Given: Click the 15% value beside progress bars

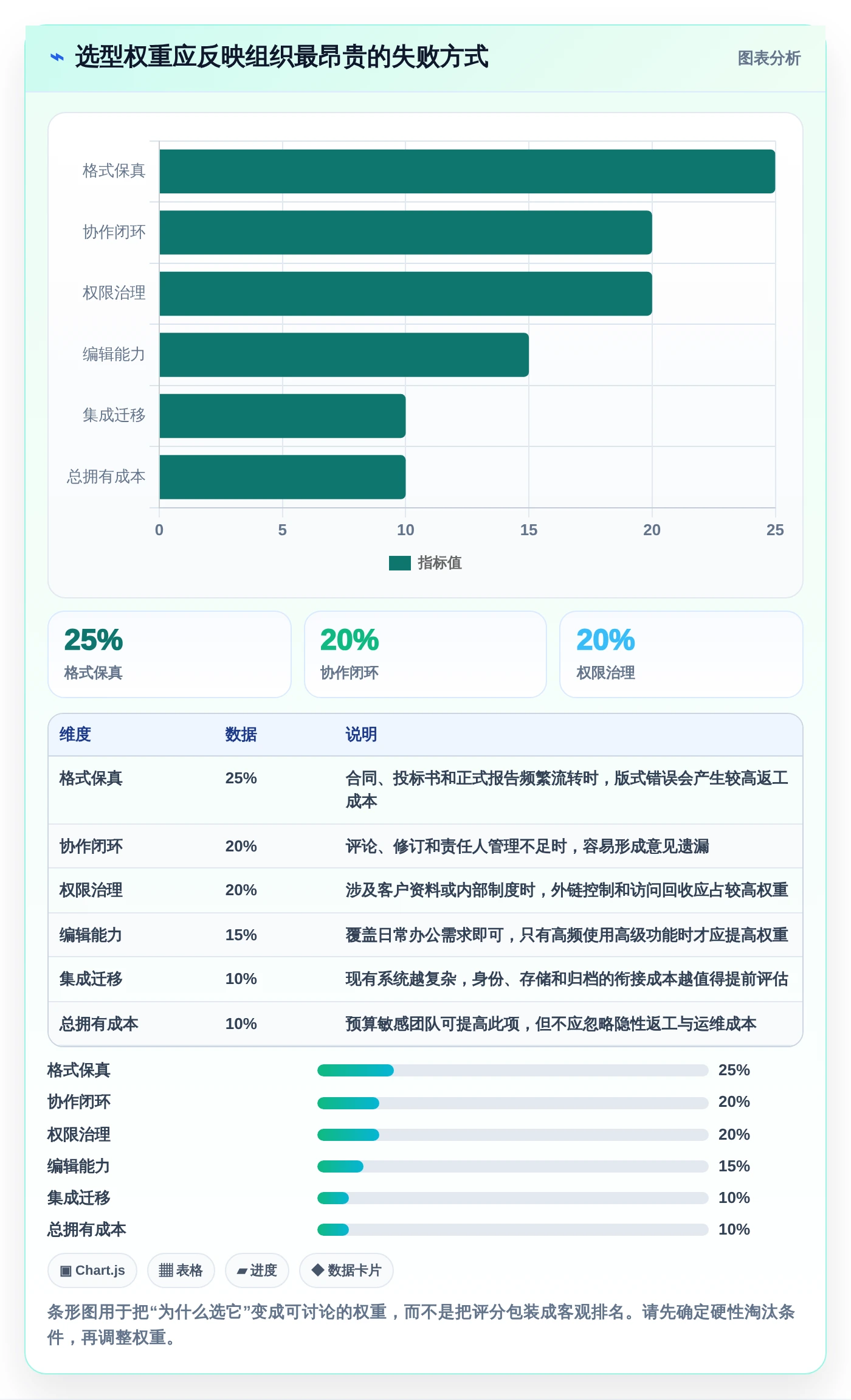Looking at the screenshot, I should click(x=734, y=1166).
